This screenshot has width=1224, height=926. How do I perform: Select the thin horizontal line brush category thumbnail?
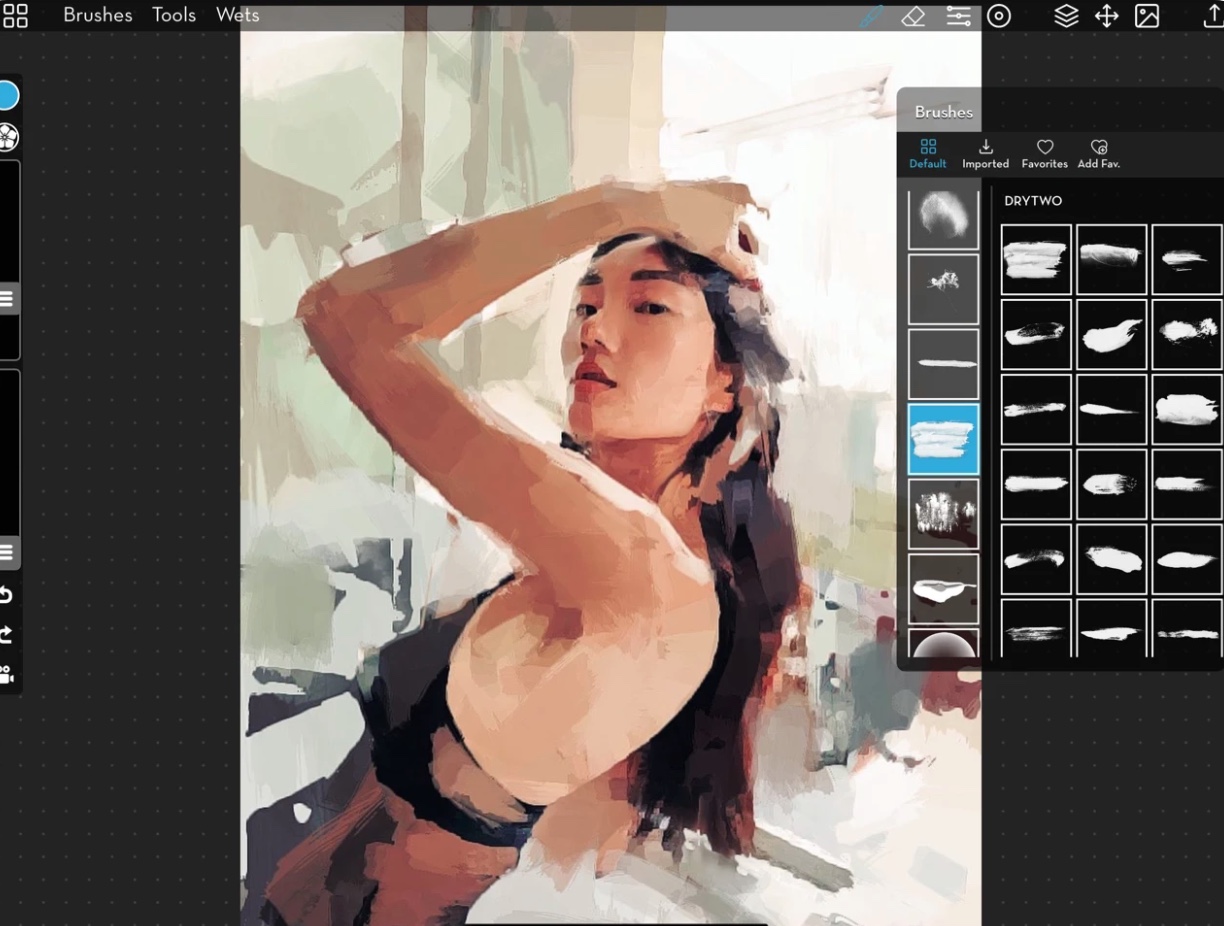(943, 364)
